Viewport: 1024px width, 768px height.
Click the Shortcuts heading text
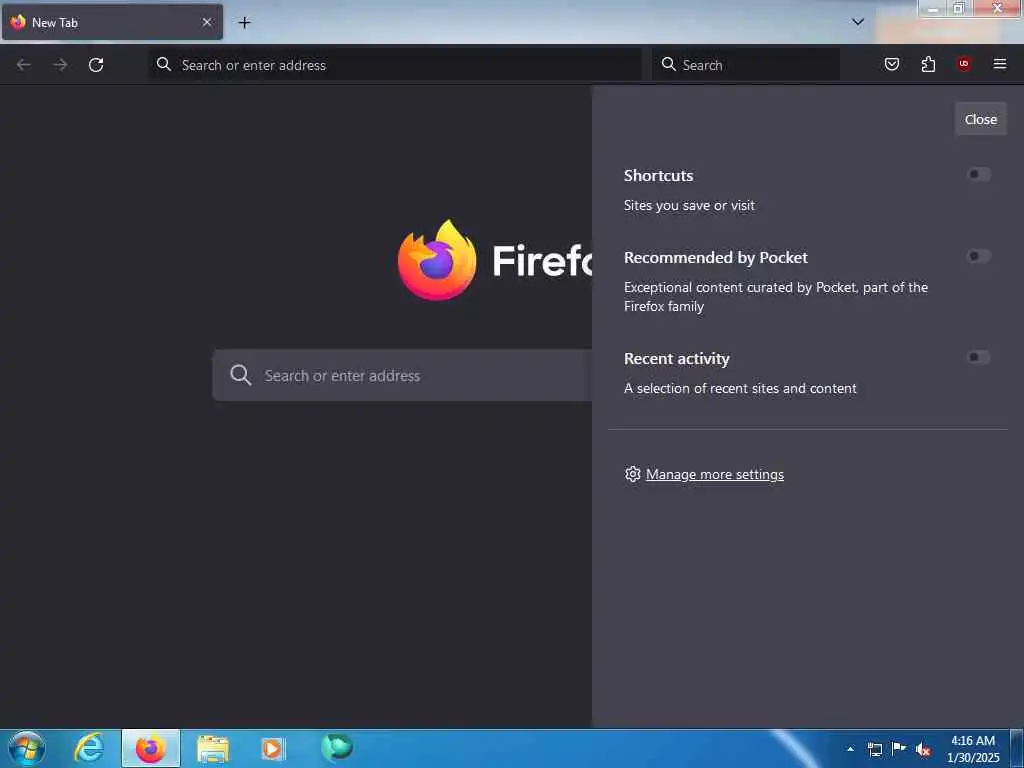(658, 175)
